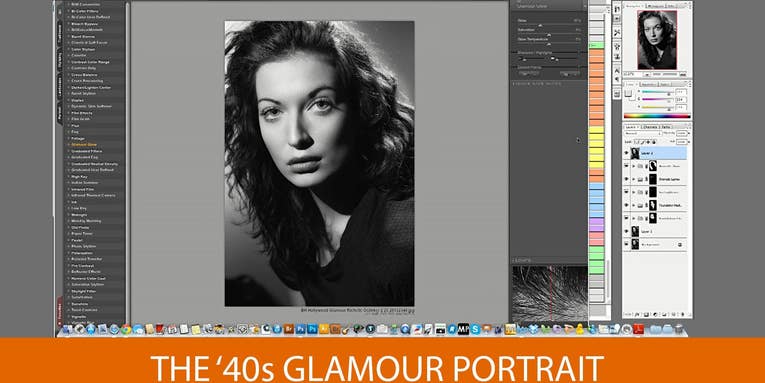Toggle favorite star beside Low Key

tap(68, 208)
